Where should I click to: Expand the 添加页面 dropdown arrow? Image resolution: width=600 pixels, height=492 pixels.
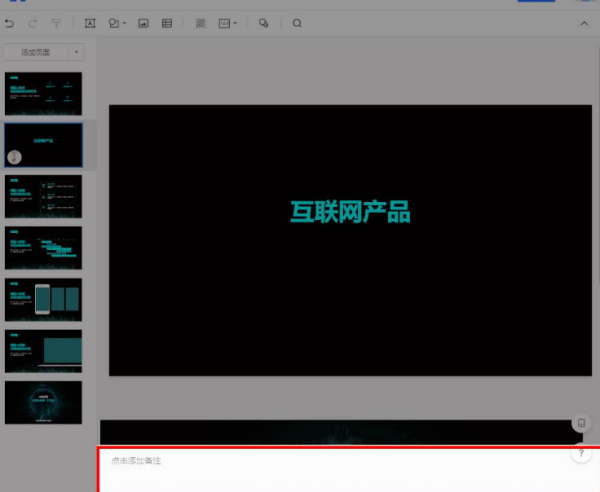76,52
